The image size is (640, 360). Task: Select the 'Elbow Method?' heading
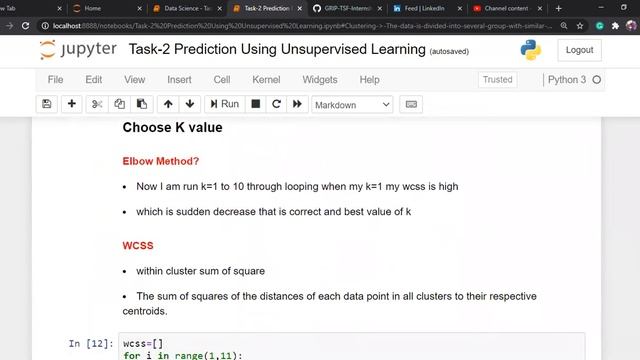tap(161, 161)
